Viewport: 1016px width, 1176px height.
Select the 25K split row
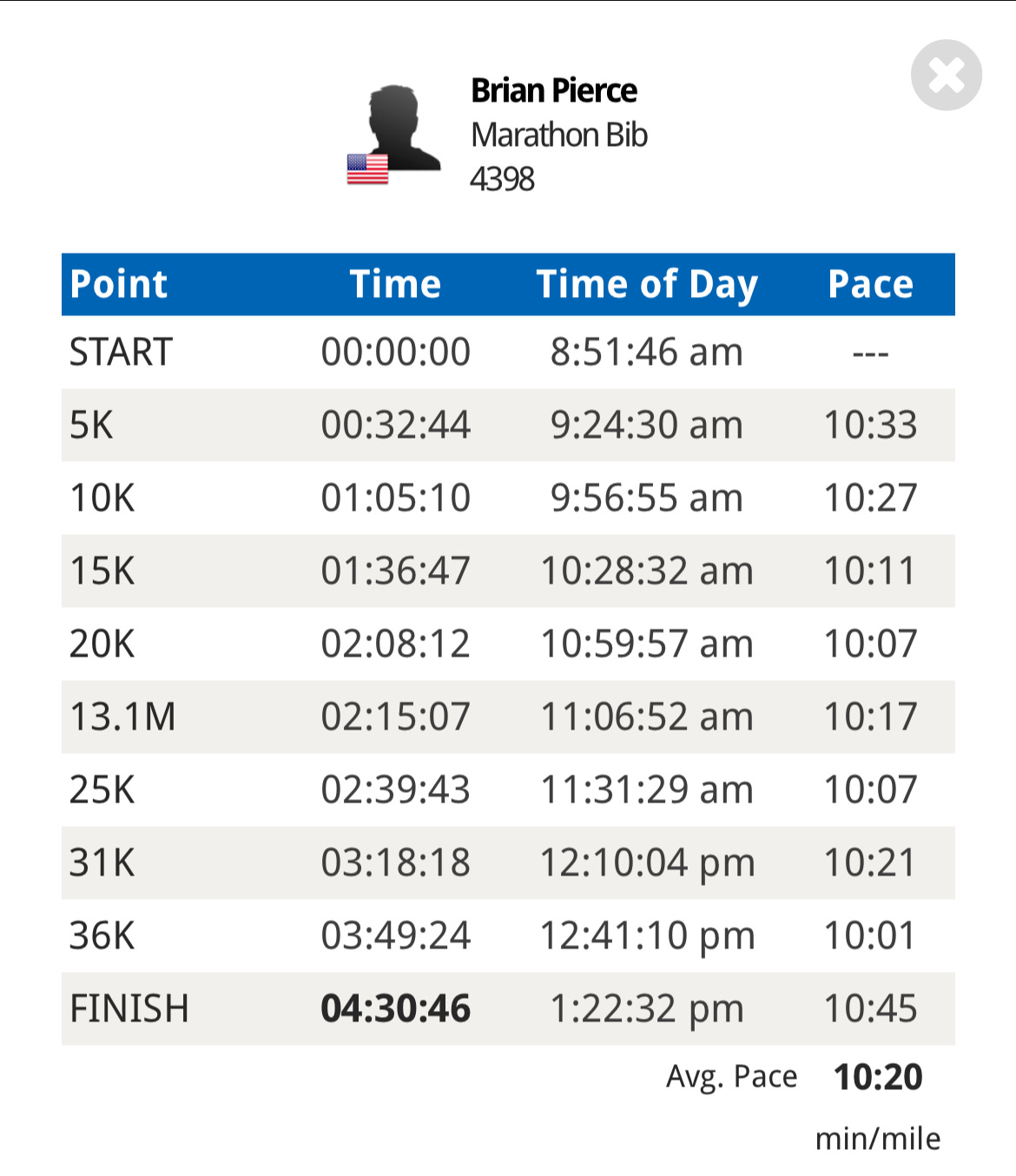(508, 790)
